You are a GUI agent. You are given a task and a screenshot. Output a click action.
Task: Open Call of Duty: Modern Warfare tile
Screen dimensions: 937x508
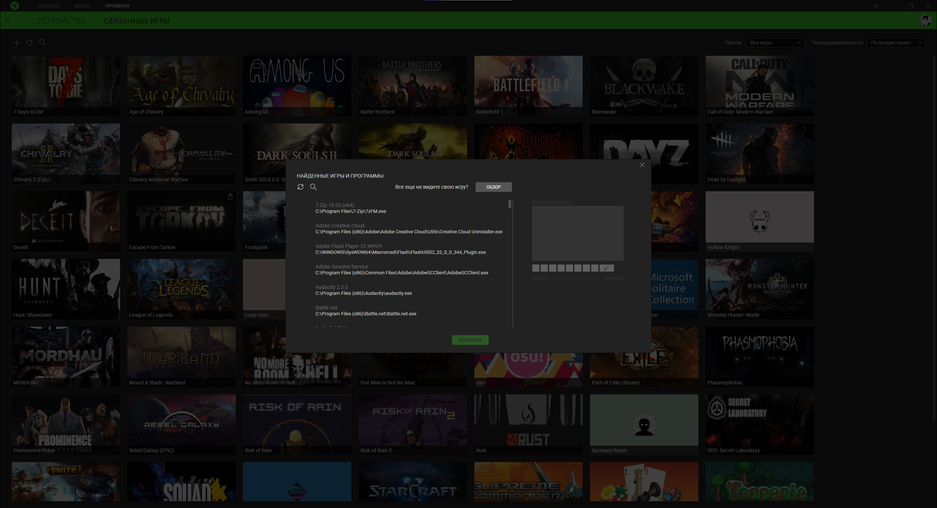click(760, 85)
